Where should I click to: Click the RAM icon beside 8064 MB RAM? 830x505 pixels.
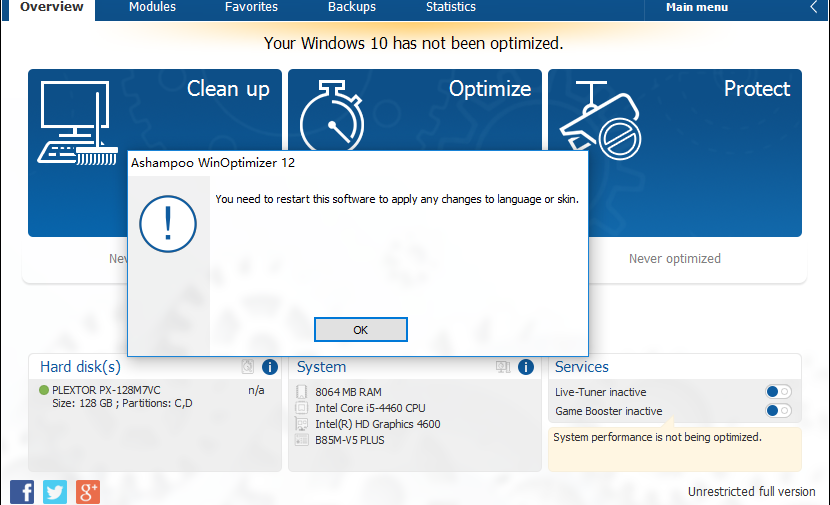click(301, 392)
